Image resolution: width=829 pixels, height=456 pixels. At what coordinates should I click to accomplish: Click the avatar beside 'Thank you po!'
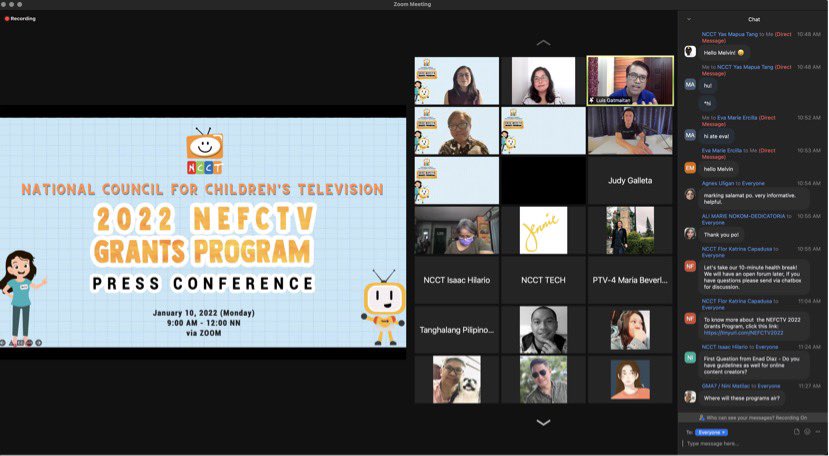click(690, 233)
